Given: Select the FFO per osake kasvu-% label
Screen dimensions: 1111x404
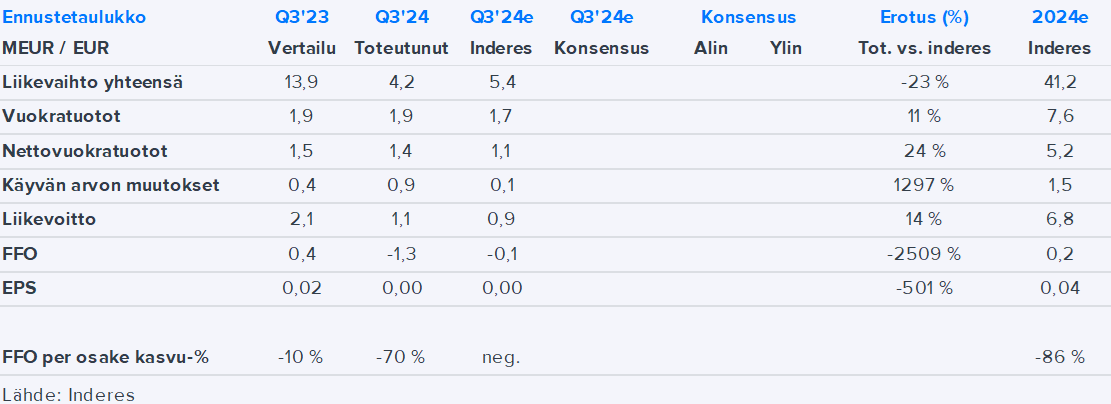Looking at the screenshot, I should click(x=106, y=357).
